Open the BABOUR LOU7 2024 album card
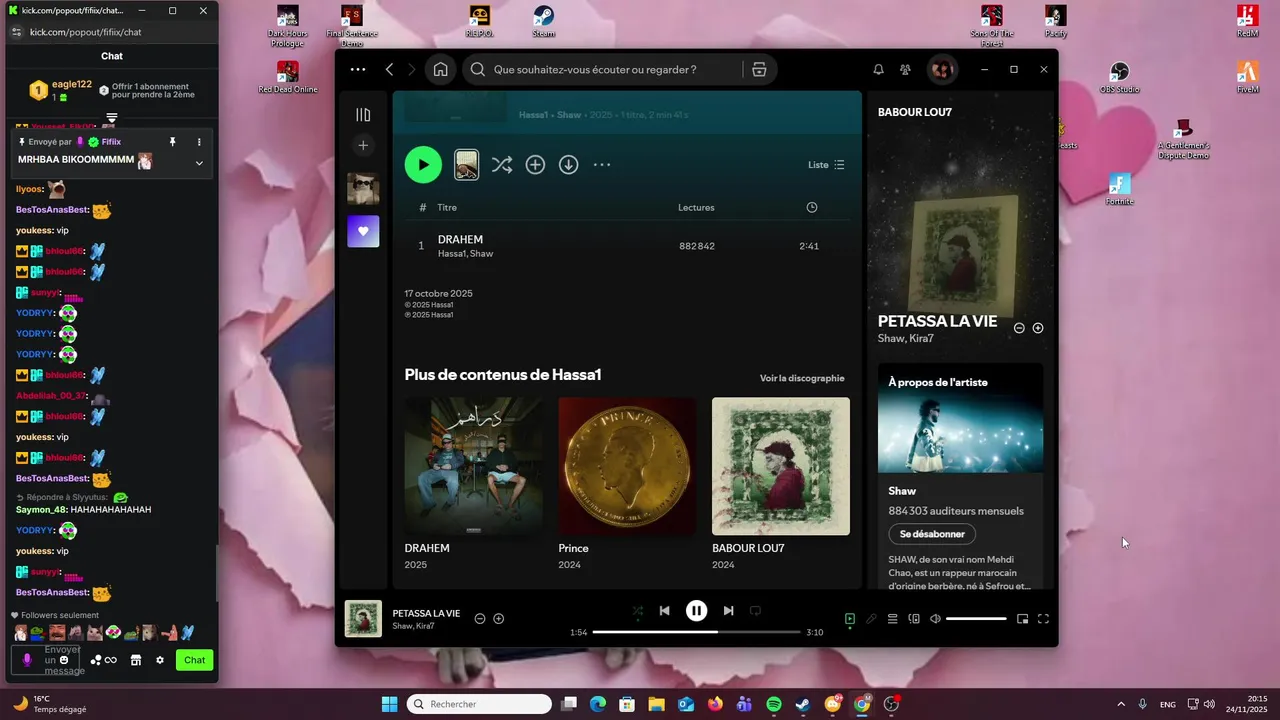 click(x=781, y=484)
